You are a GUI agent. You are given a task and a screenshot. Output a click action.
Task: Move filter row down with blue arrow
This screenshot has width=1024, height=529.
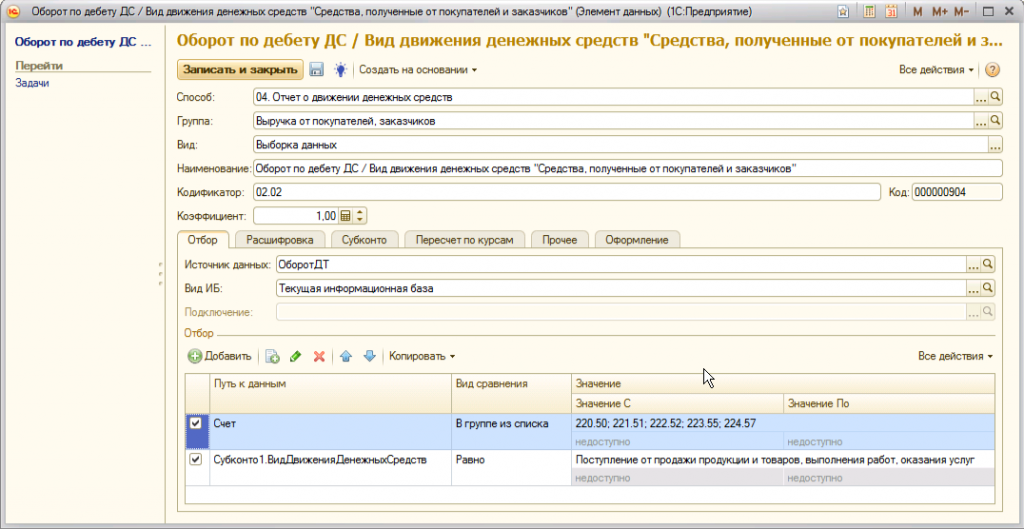point(369,356)
